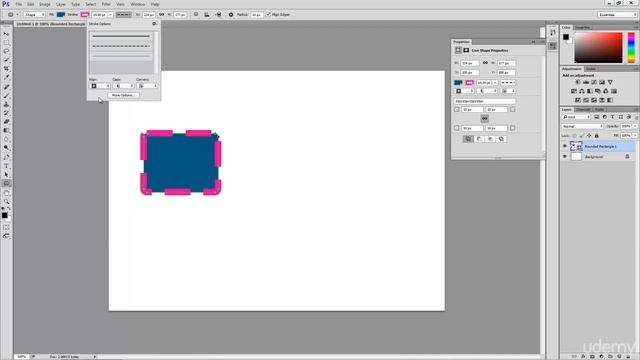The height and width of the screenshot is (360, 640).
Task: Toggle corner radius link in Properties panel
Action: 484,118
